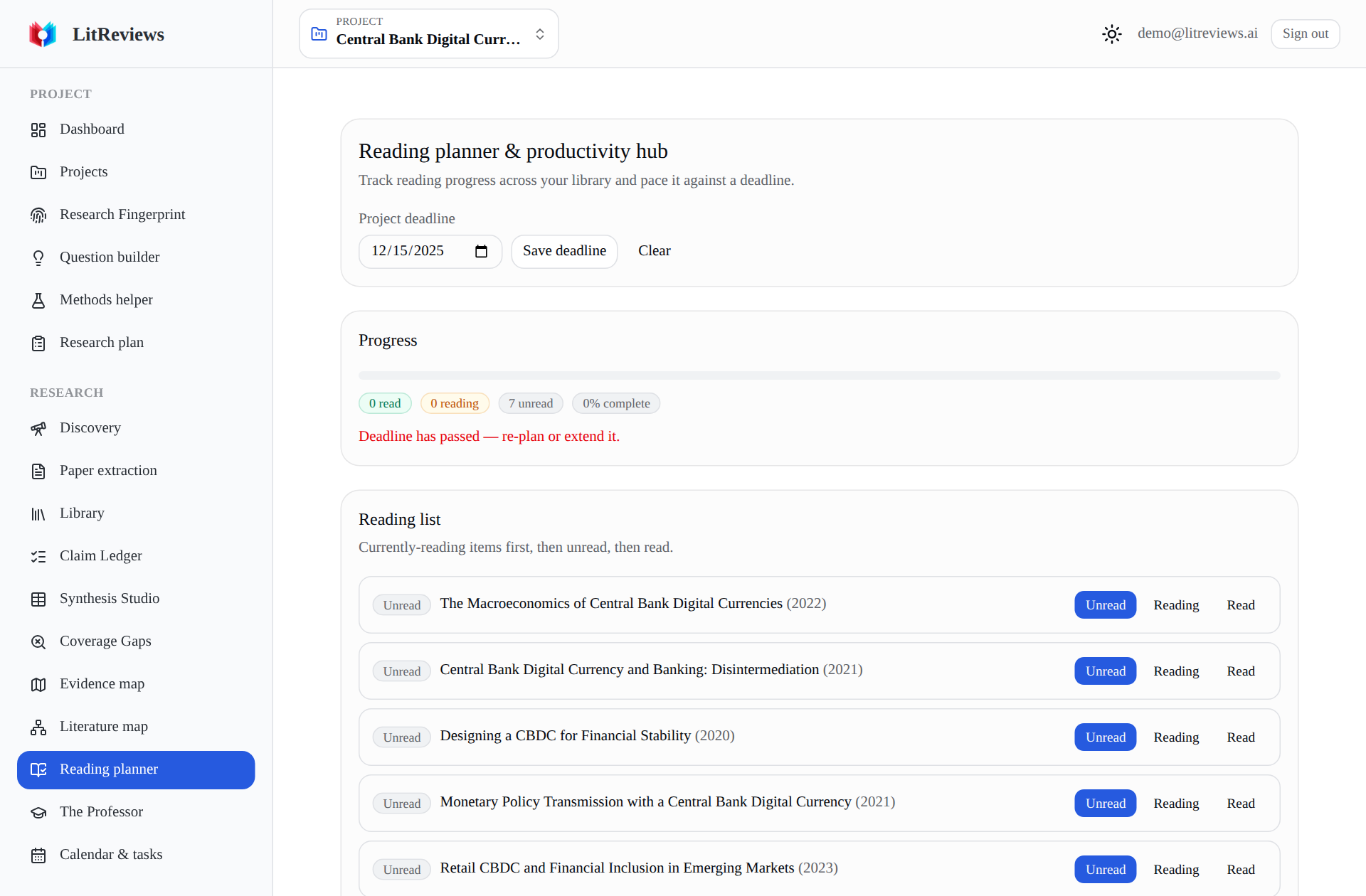1366x896 pixels.
Task: Click the Research Fingerprint icon
Action: tap(38, 215)
